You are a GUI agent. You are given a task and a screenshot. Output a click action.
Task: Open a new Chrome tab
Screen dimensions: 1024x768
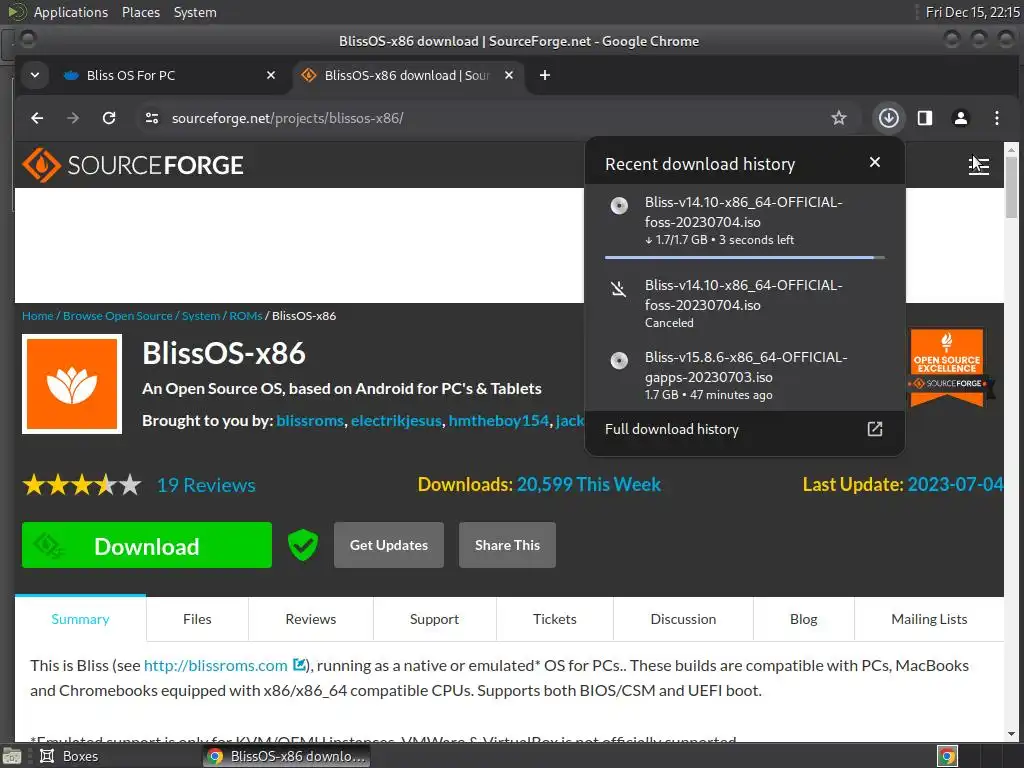click(545, 76)
